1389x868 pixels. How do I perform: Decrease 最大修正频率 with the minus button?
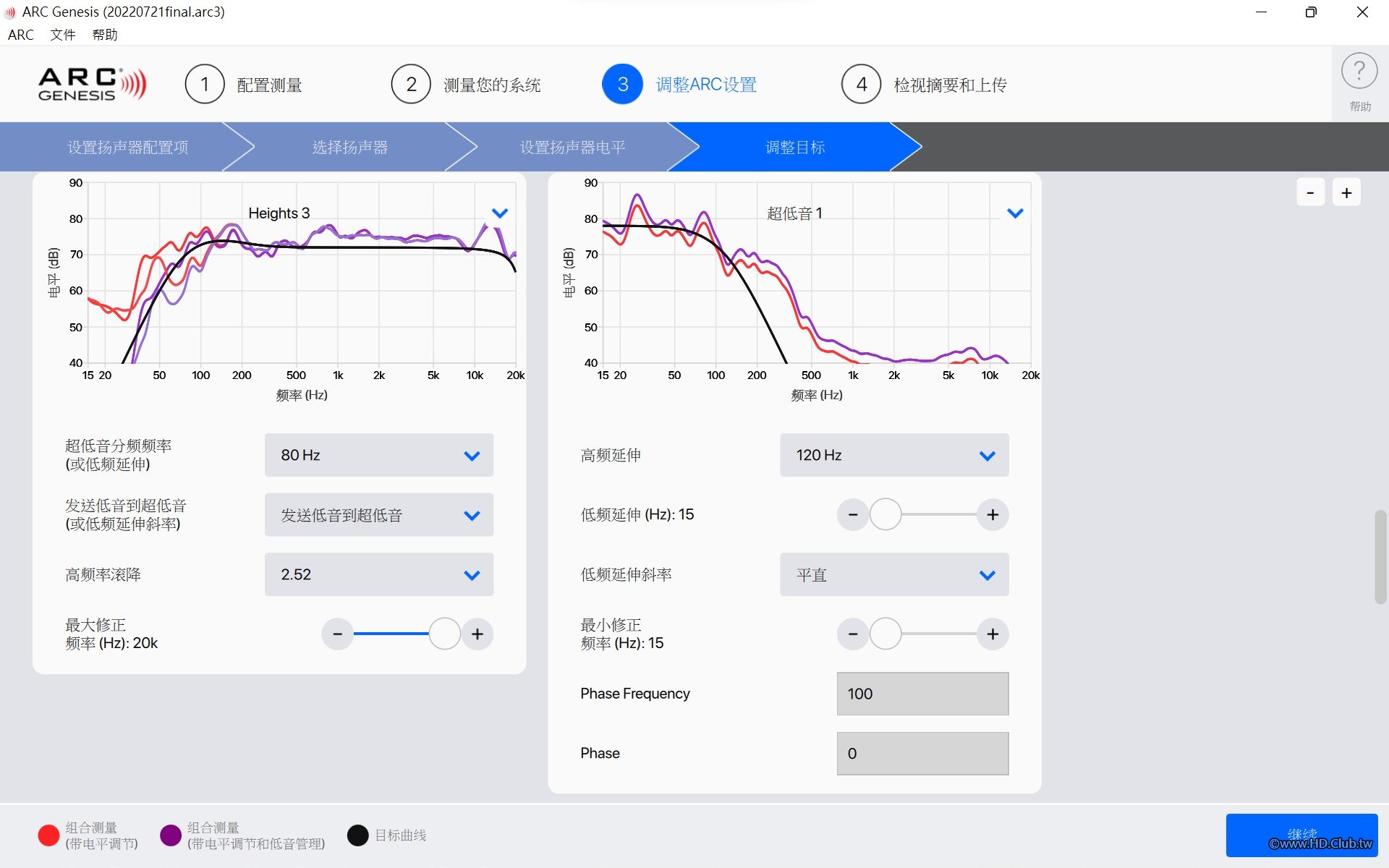point(337,634)
